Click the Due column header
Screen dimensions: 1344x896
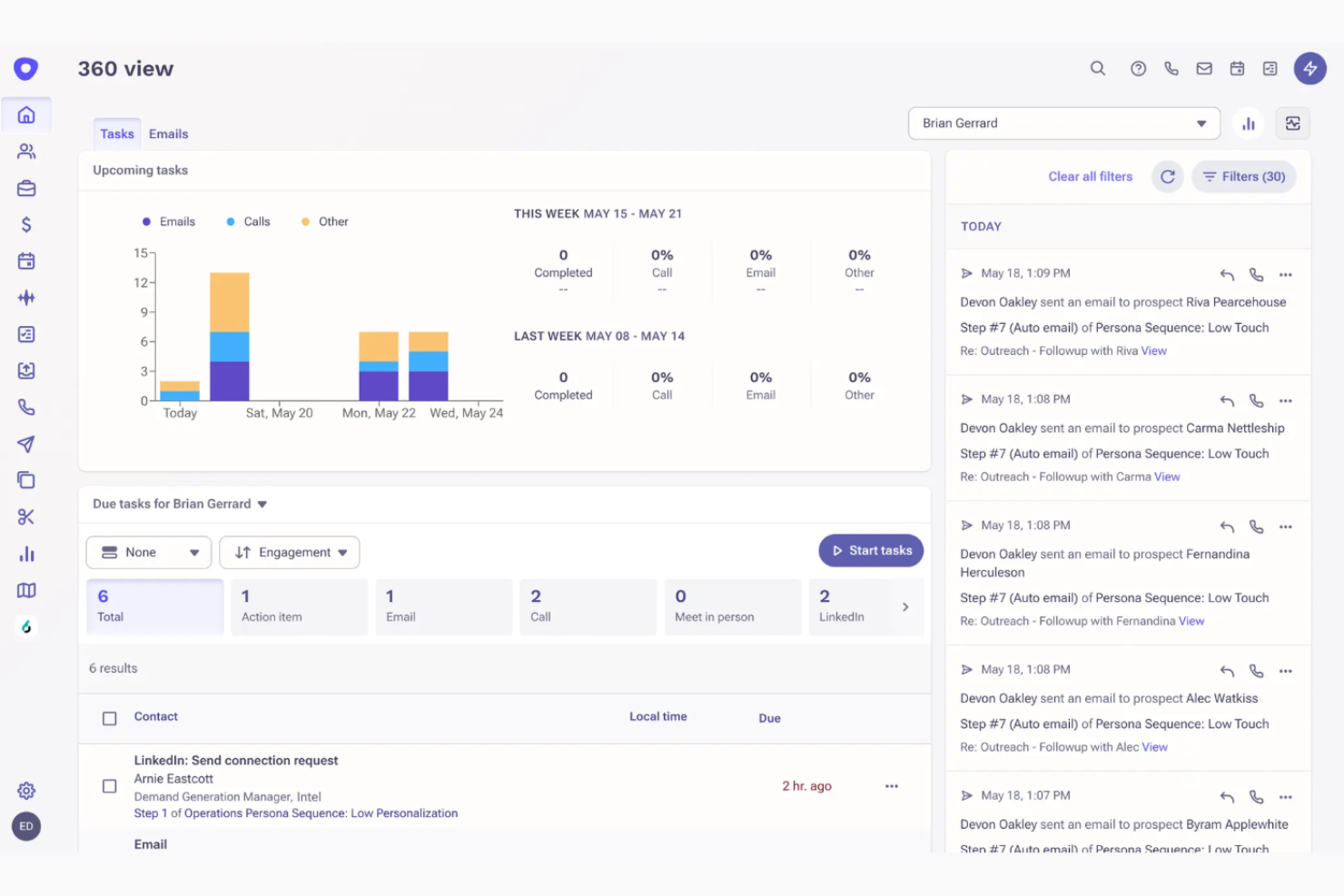[770, 718]
